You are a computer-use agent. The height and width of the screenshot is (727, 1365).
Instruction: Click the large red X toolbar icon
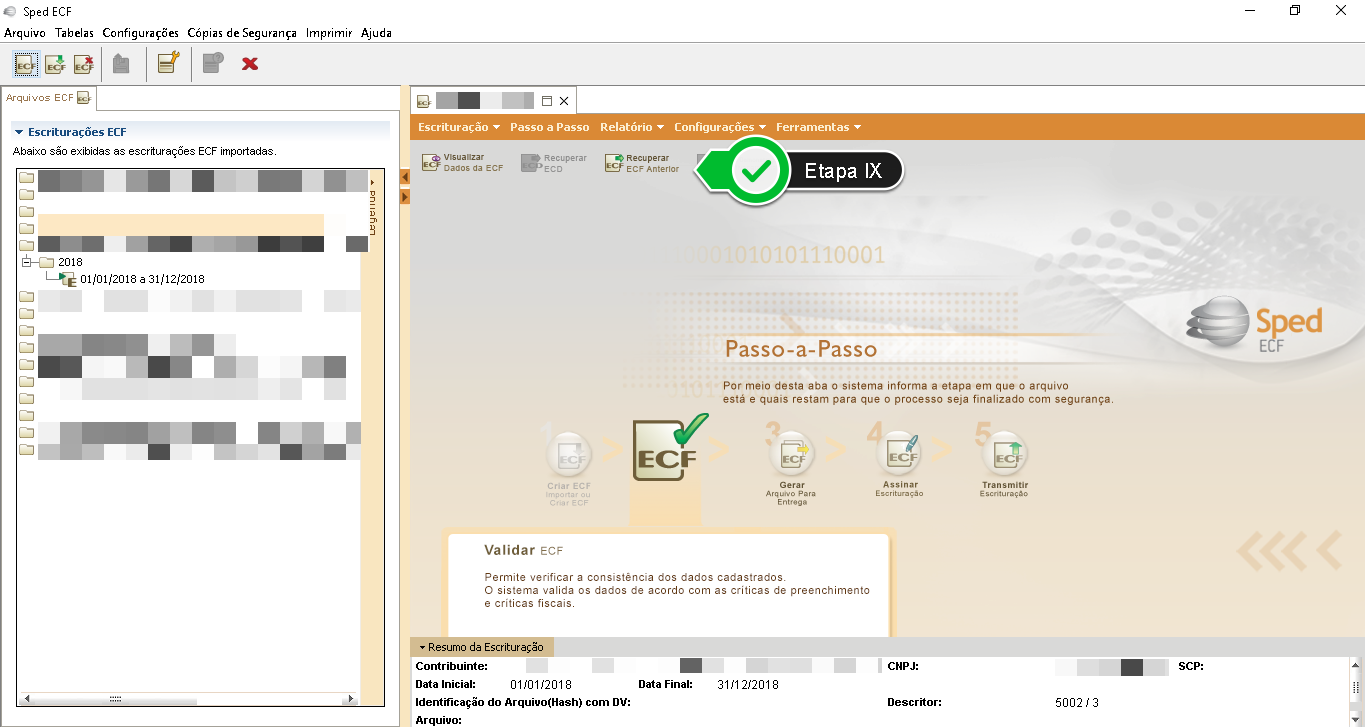click(x=250, y=64)
